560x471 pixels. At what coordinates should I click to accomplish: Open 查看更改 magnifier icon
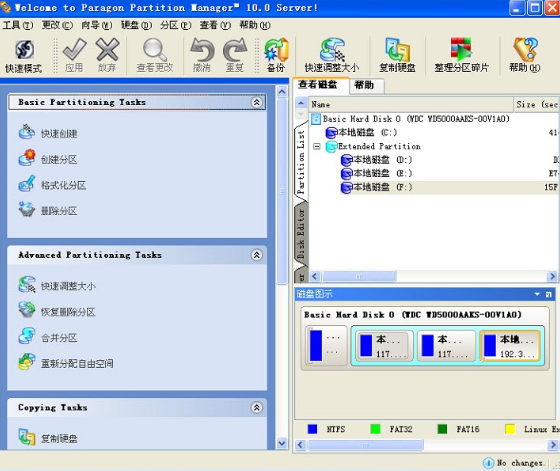click(155, 56)
